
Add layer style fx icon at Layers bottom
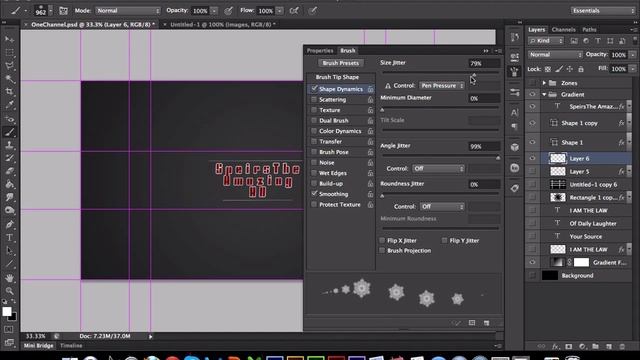pyautogui.click(x=555, y=347)
